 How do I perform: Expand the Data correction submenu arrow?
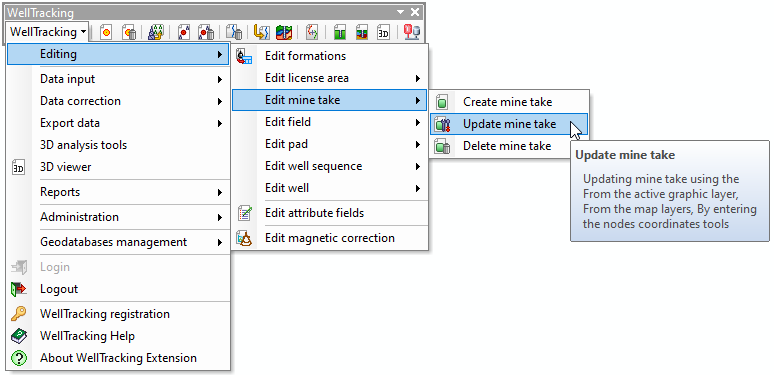click(x=220, y=101)
